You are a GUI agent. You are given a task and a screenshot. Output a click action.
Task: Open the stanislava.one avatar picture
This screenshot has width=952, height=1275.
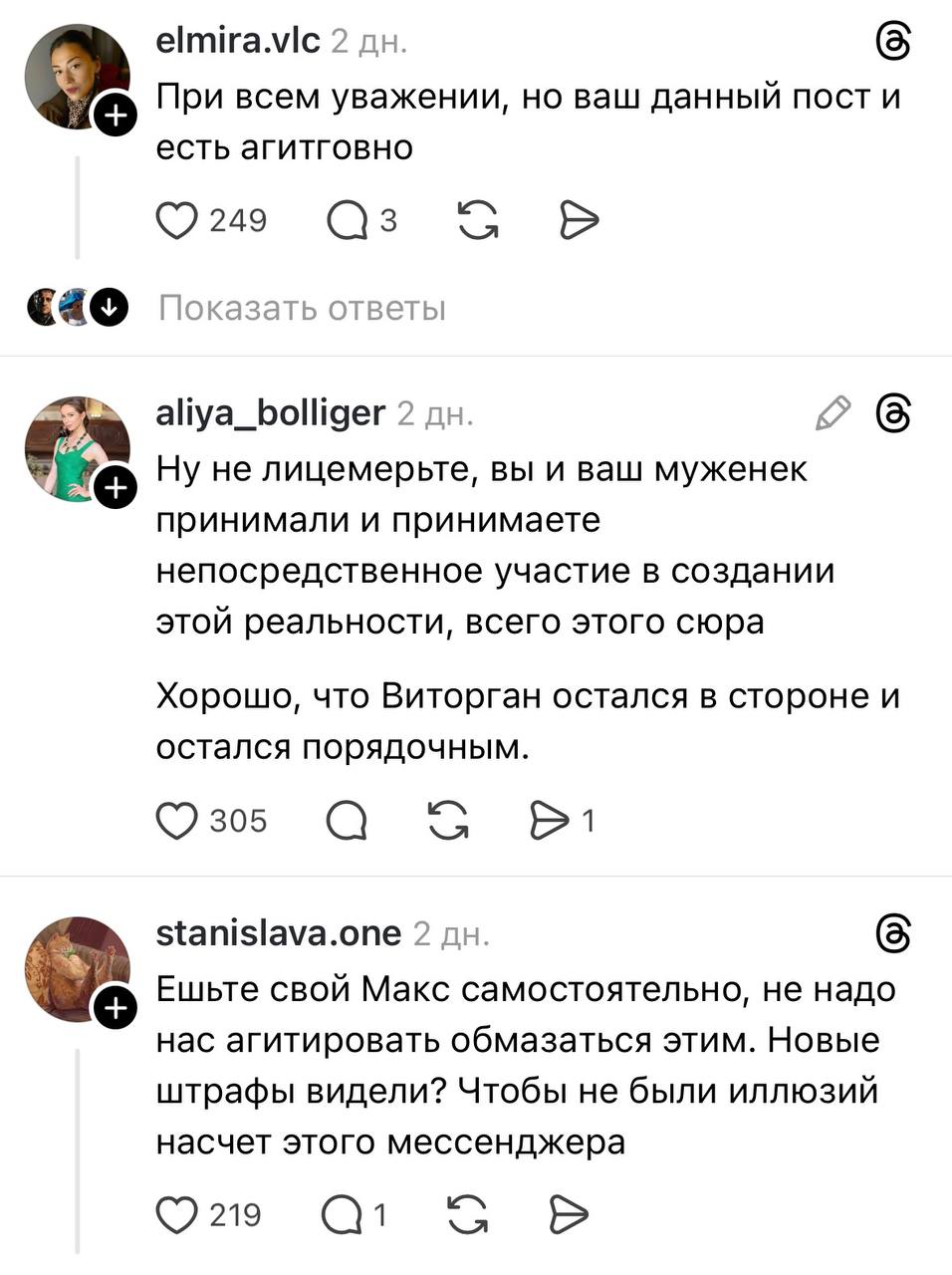pyautogui.click(x=76, y=967)
